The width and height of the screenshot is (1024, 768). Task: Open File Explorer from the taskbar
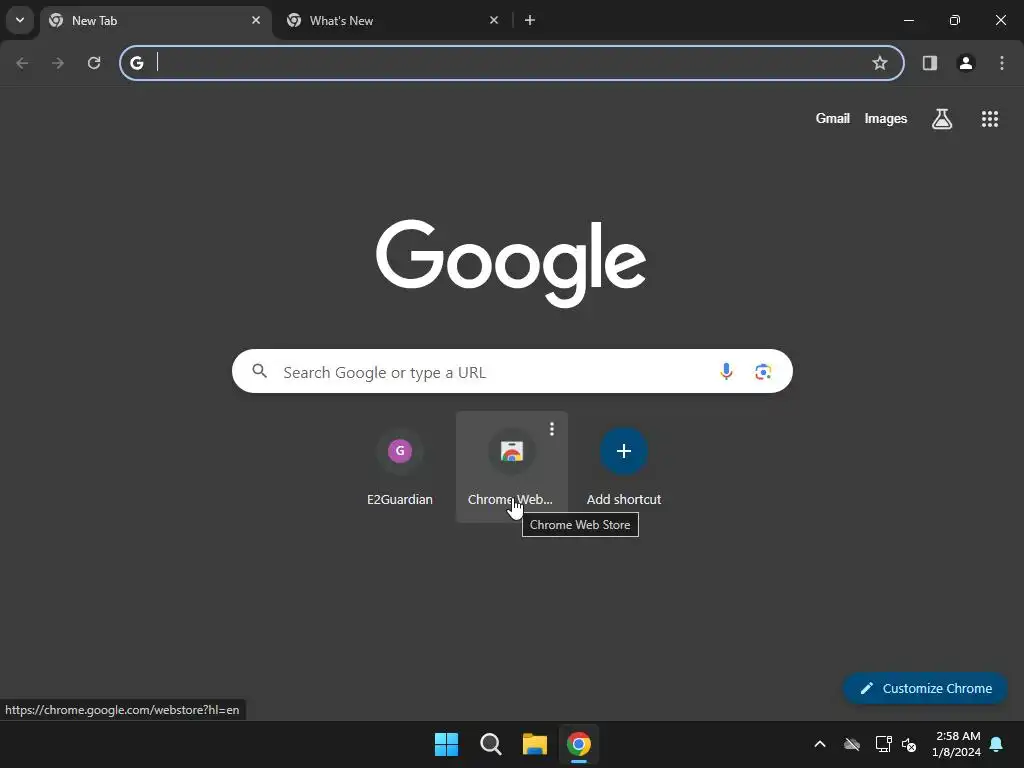tap(534, 744)
